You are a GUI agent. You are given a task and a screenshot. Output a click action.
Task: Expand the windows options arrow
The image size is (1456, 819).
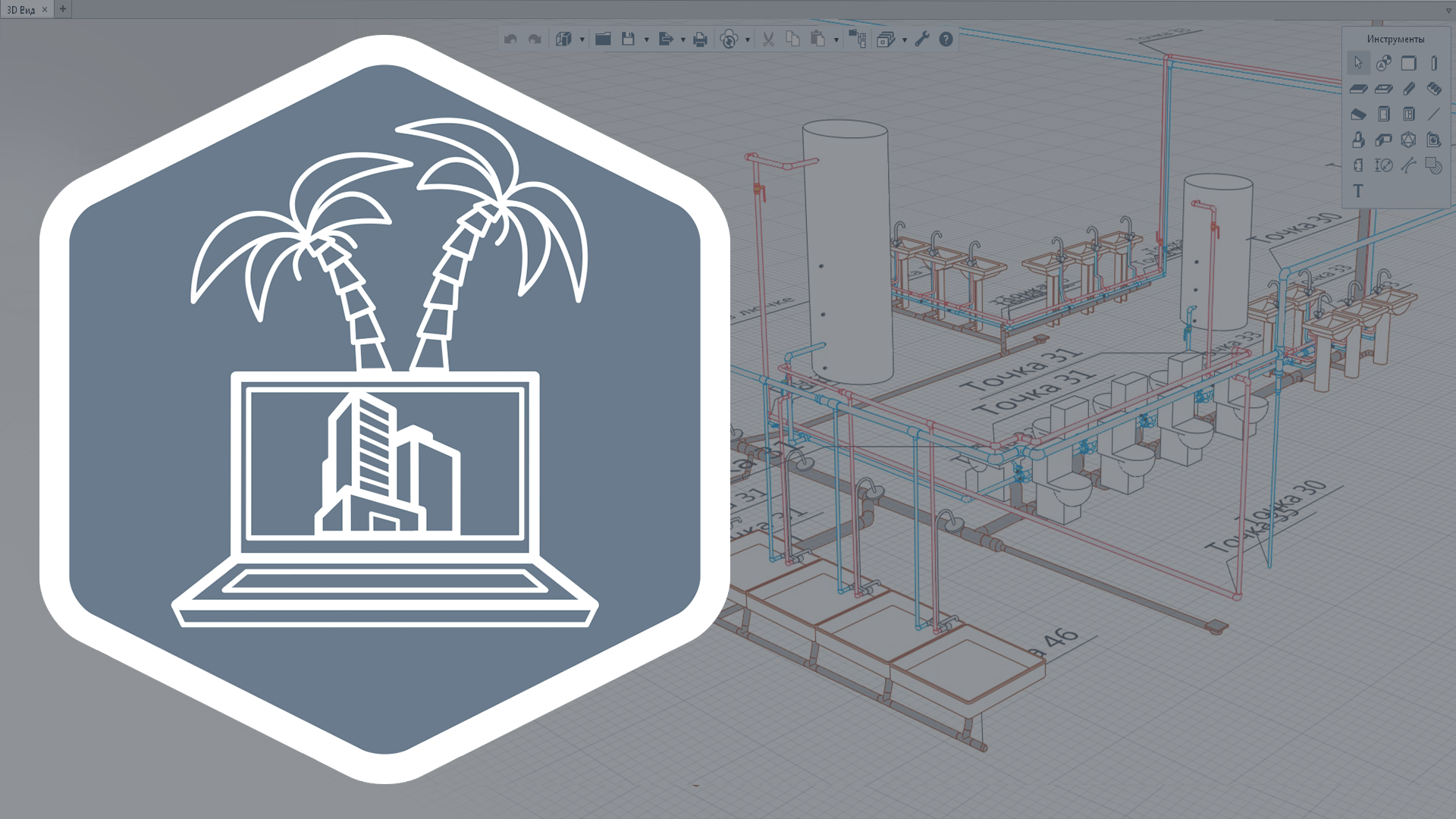click(x=904, y=39)
